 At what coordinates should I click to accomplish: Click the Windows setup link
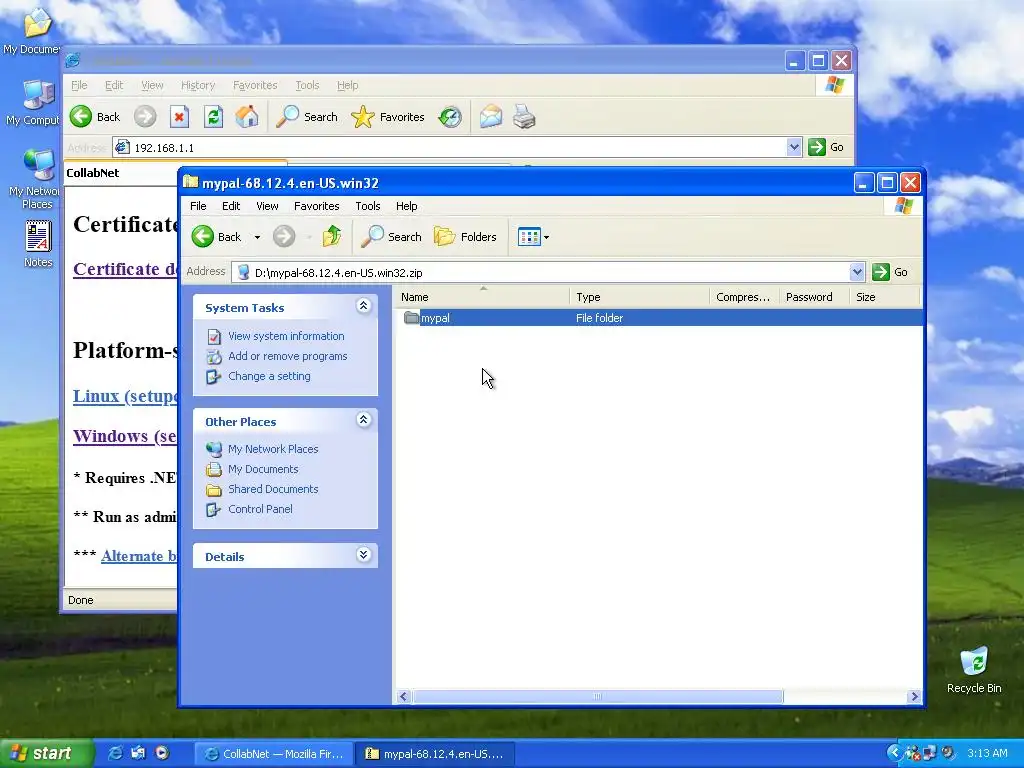coord(125,436)
